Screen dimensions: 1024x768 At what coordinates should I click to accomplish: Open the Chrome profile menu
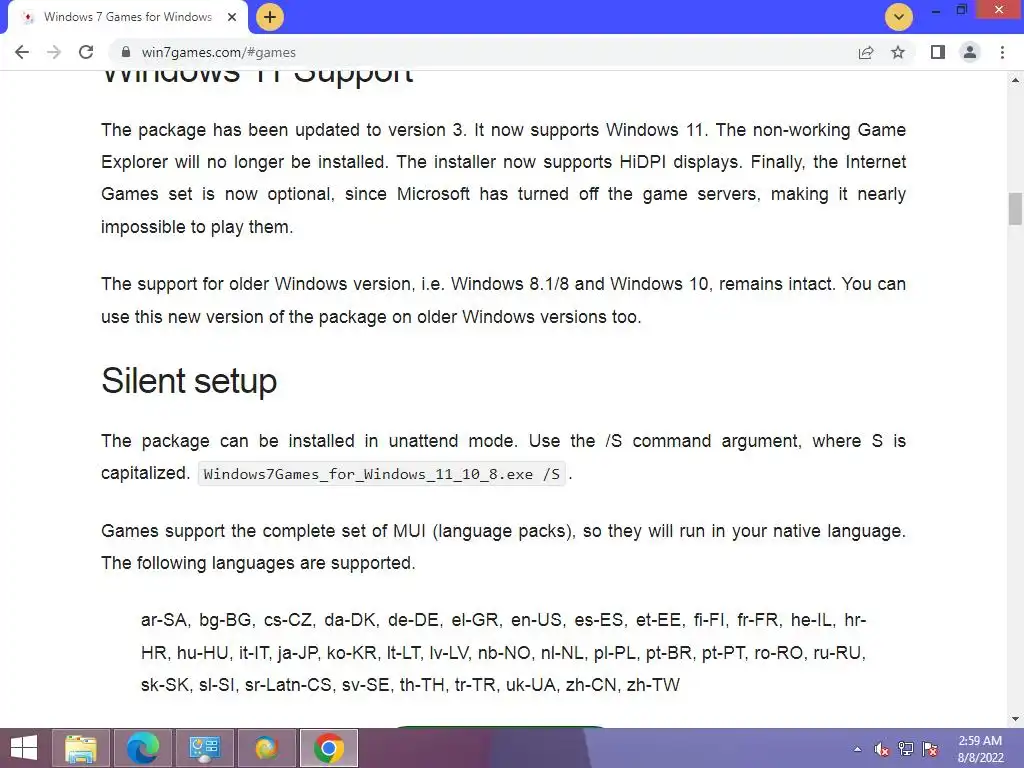970,52
